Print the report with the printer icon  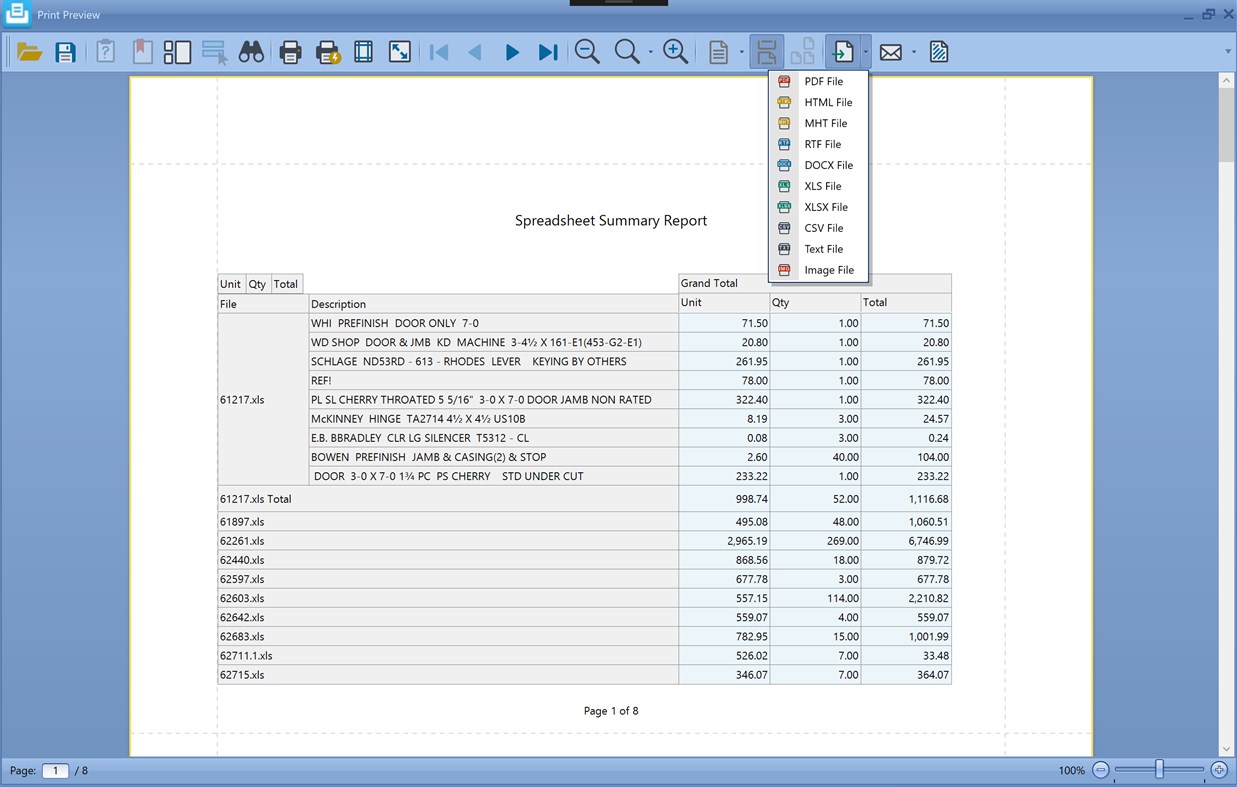(290, 51)
